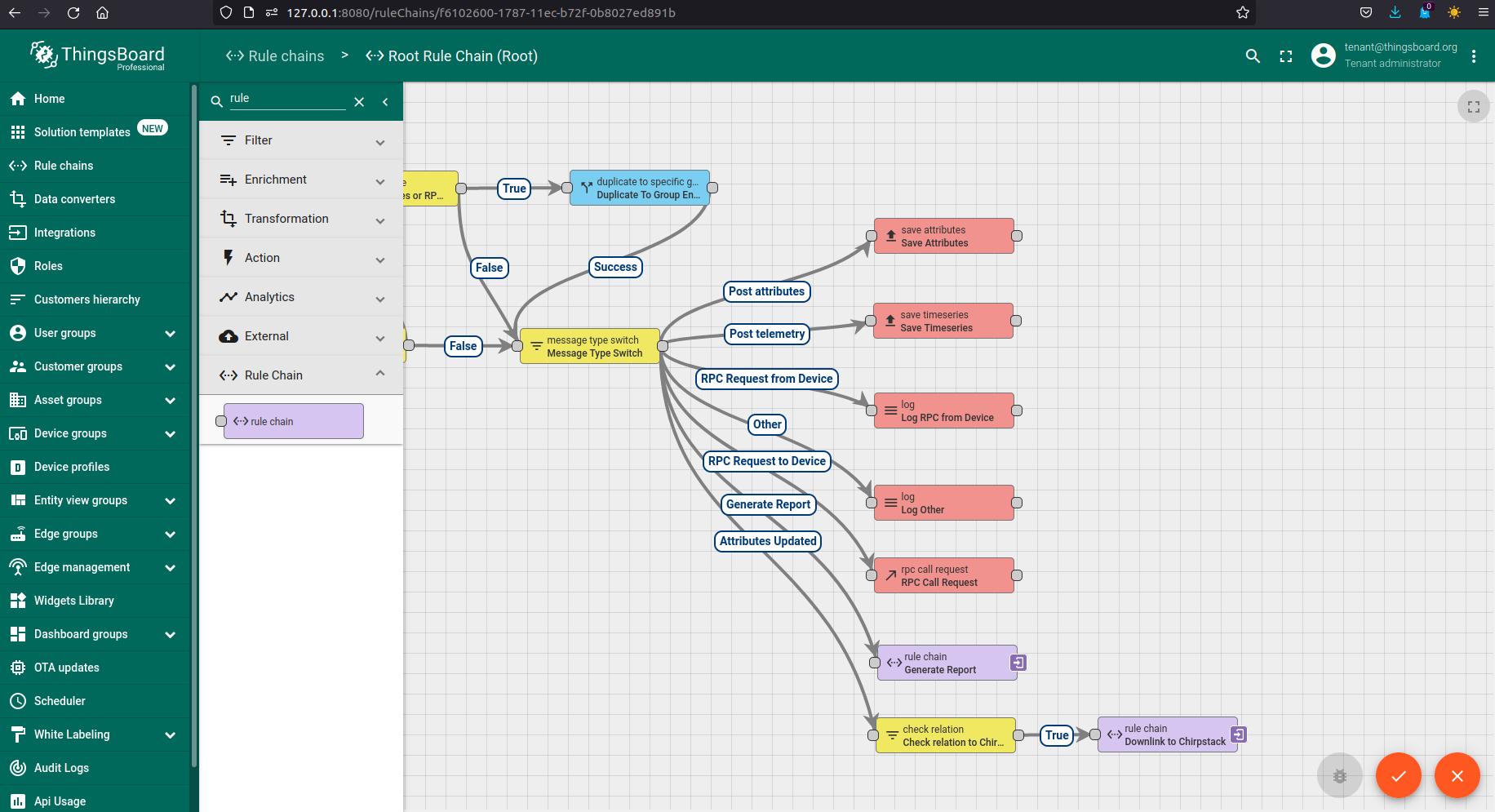This screenshot has width=1495, height=812.
Task: Open Widgets Library in the sidebar
Action: [95, 601]
